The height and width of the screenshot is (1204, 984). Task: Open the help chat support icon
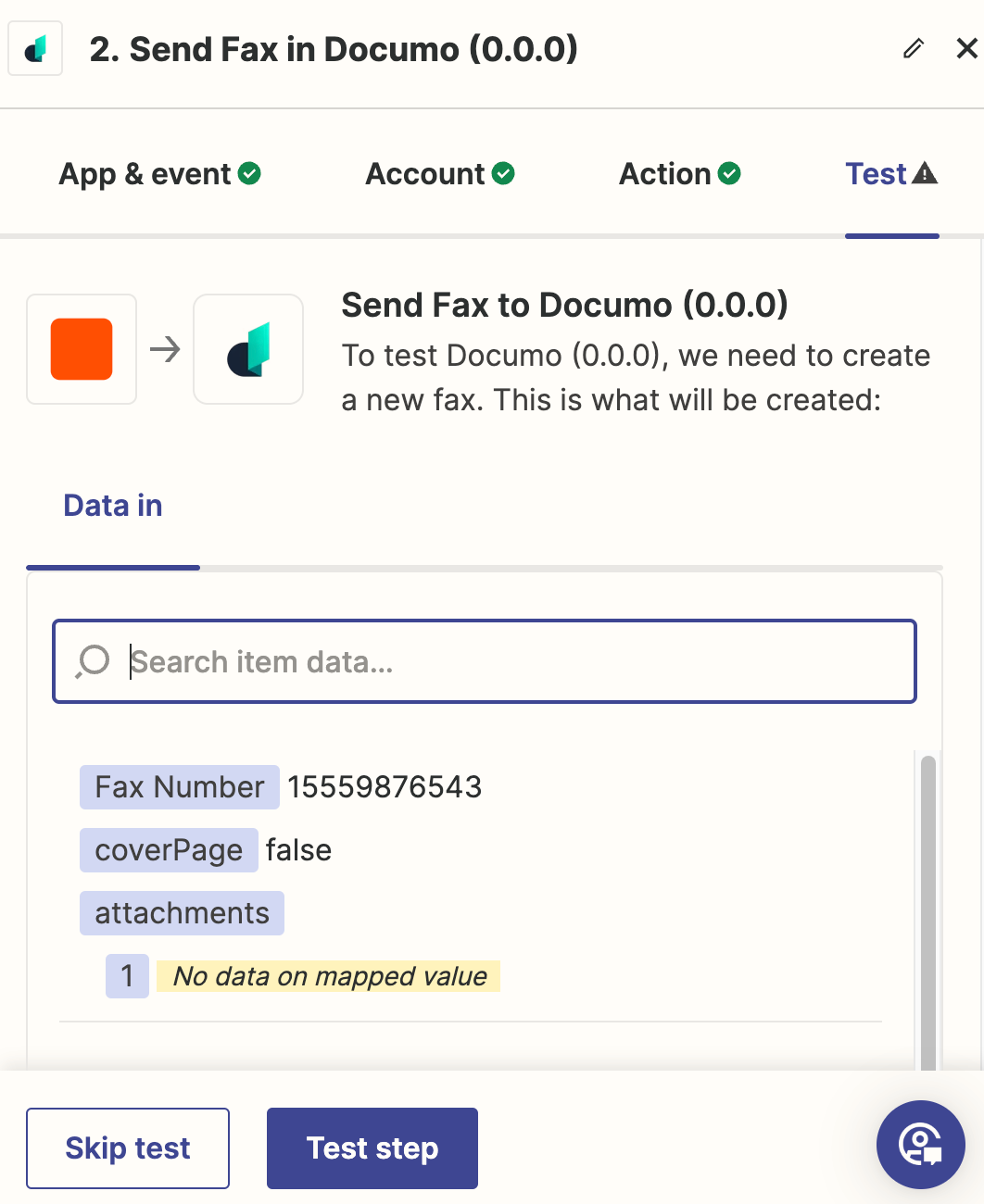[921, 1145]
